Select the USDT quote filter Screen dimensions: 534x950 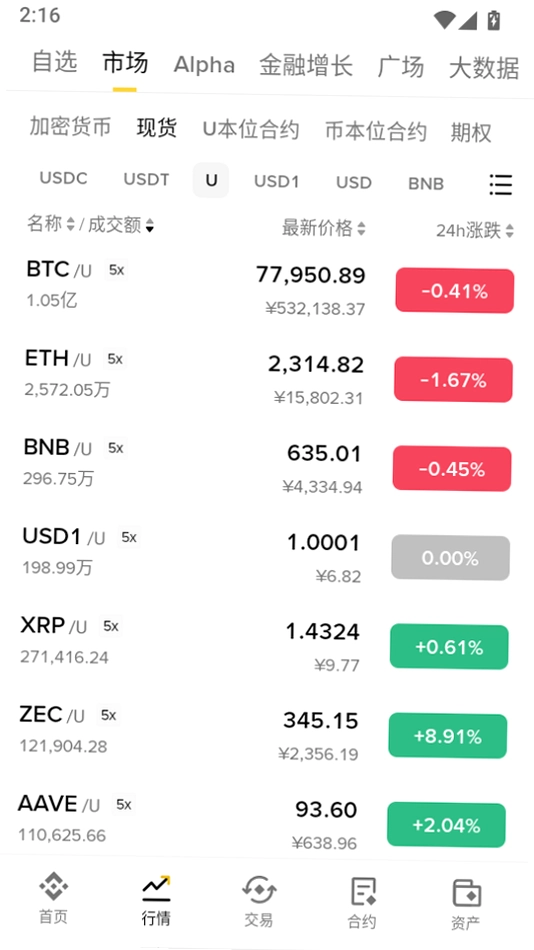click(x=146, y=179)
